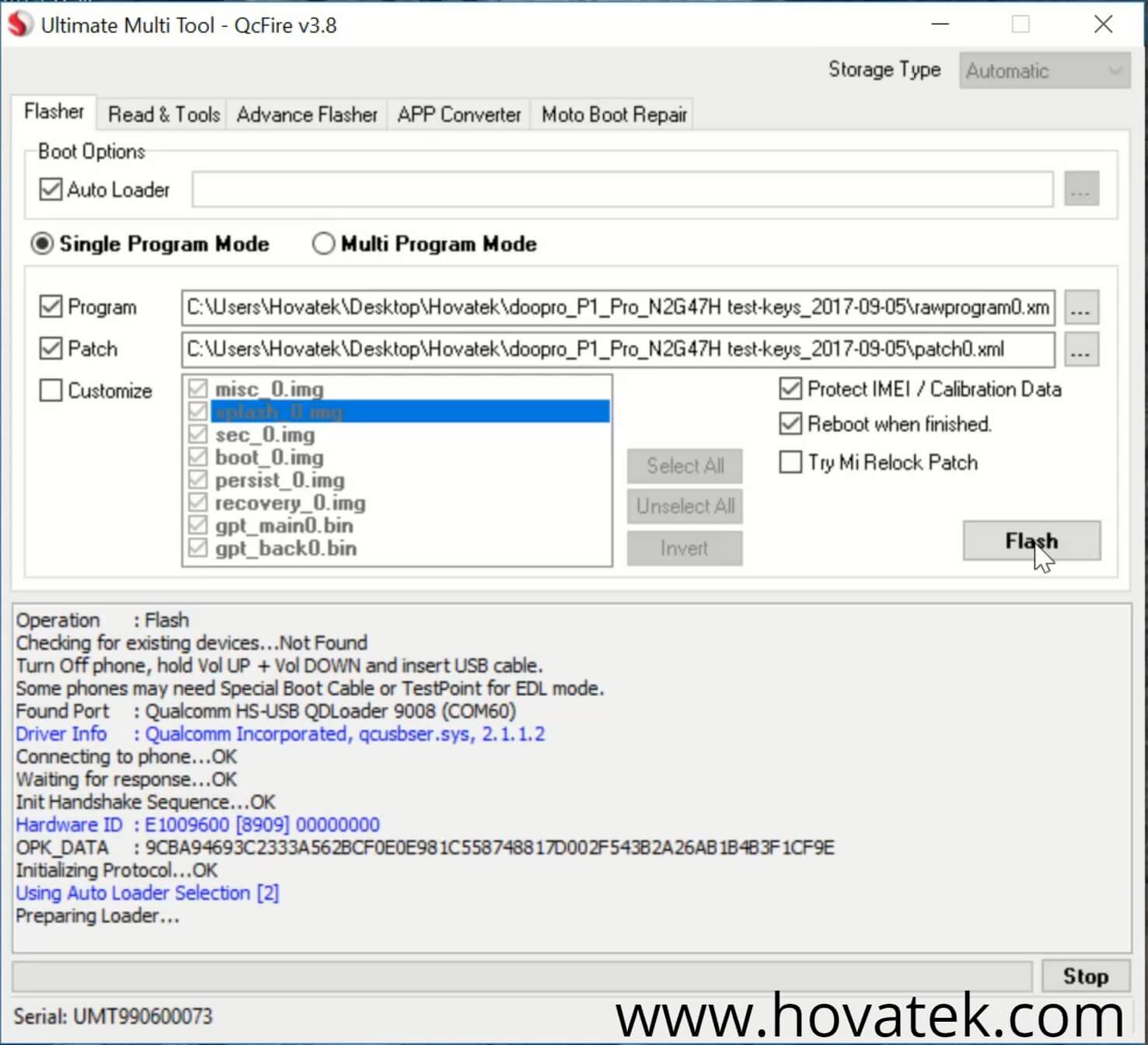1148x1045 pixels.
Task: Switch to the Flasher tab
Action: coord(54,112)
